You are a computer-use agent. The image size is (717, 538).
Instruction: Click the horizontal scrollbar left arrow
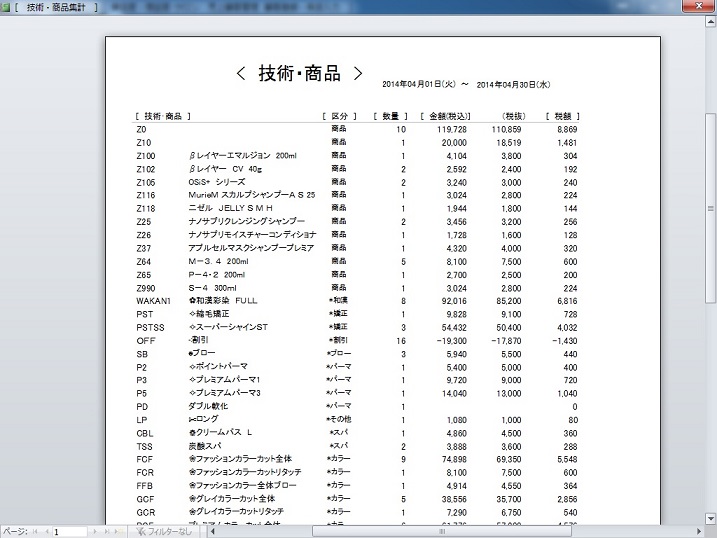tap(213, 532)
